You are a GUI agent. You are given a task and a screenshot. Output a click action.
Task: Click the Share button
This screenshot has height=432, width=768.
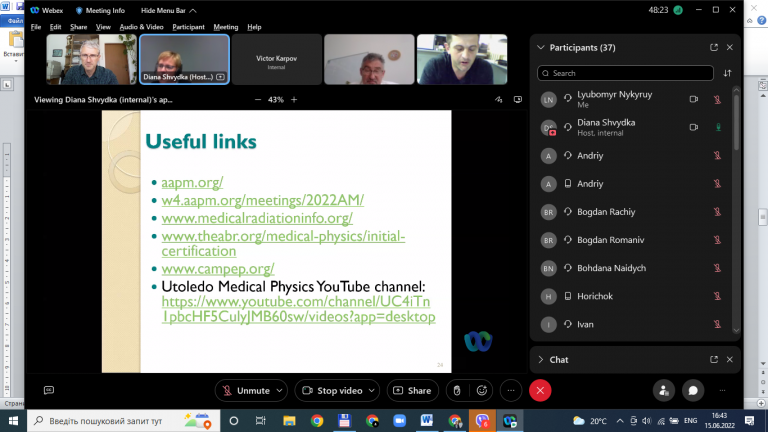click(x=412, y=390)
